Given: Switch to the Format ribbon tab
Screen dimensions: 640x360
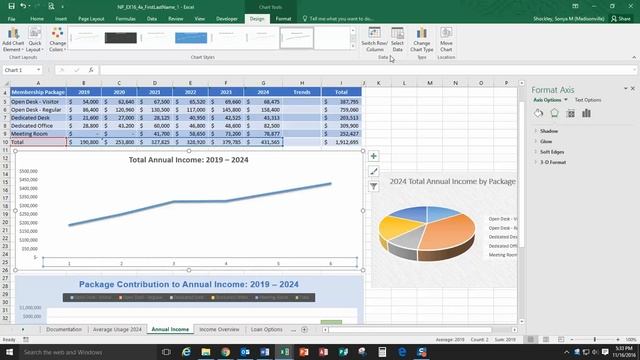Looking at the screenshot, I should click(283, 19).
